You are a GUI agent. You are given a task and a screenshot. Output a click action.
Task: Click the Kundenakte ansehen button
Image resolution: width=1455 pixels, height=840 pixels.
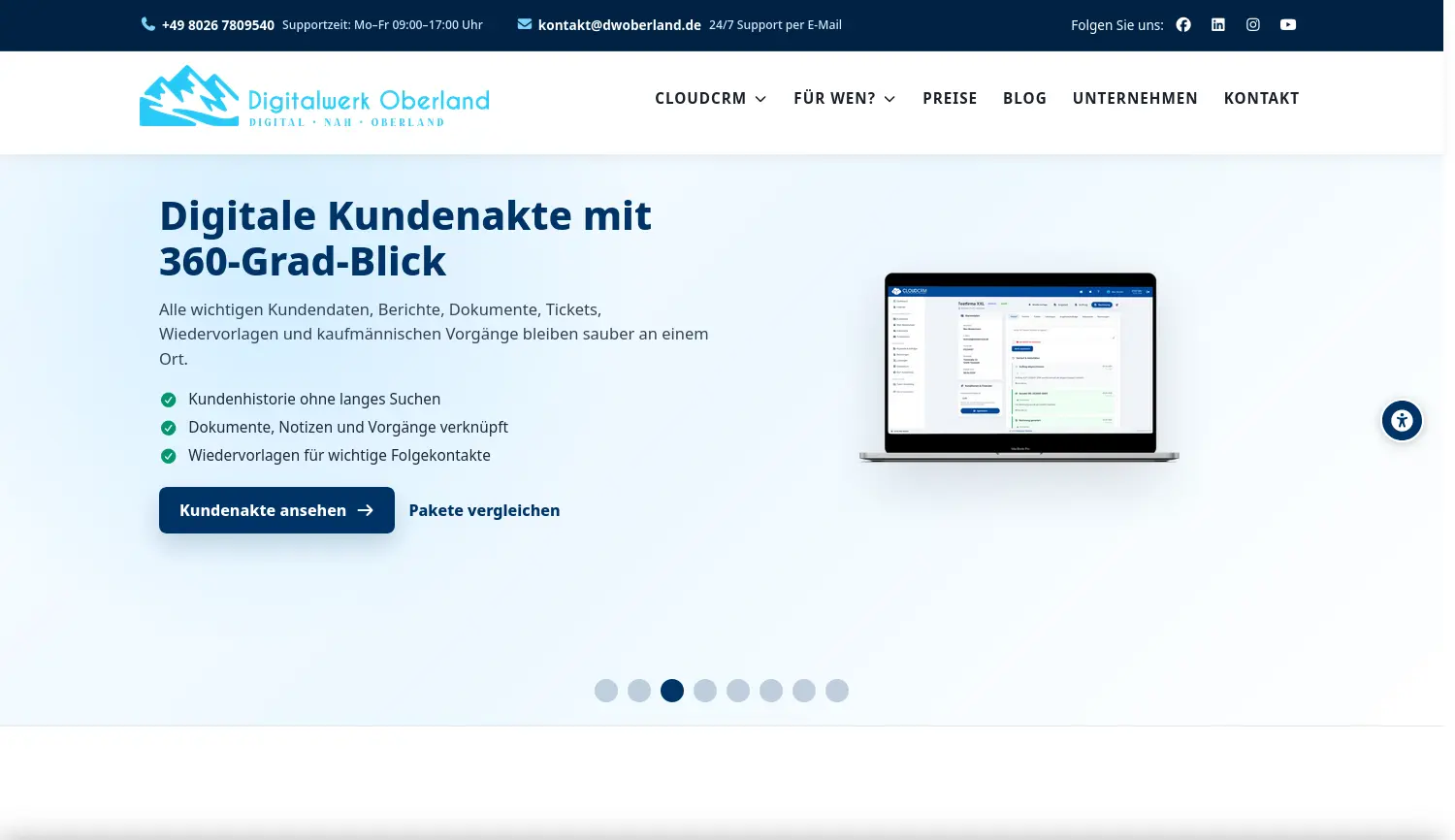click(x=276, y=510)
